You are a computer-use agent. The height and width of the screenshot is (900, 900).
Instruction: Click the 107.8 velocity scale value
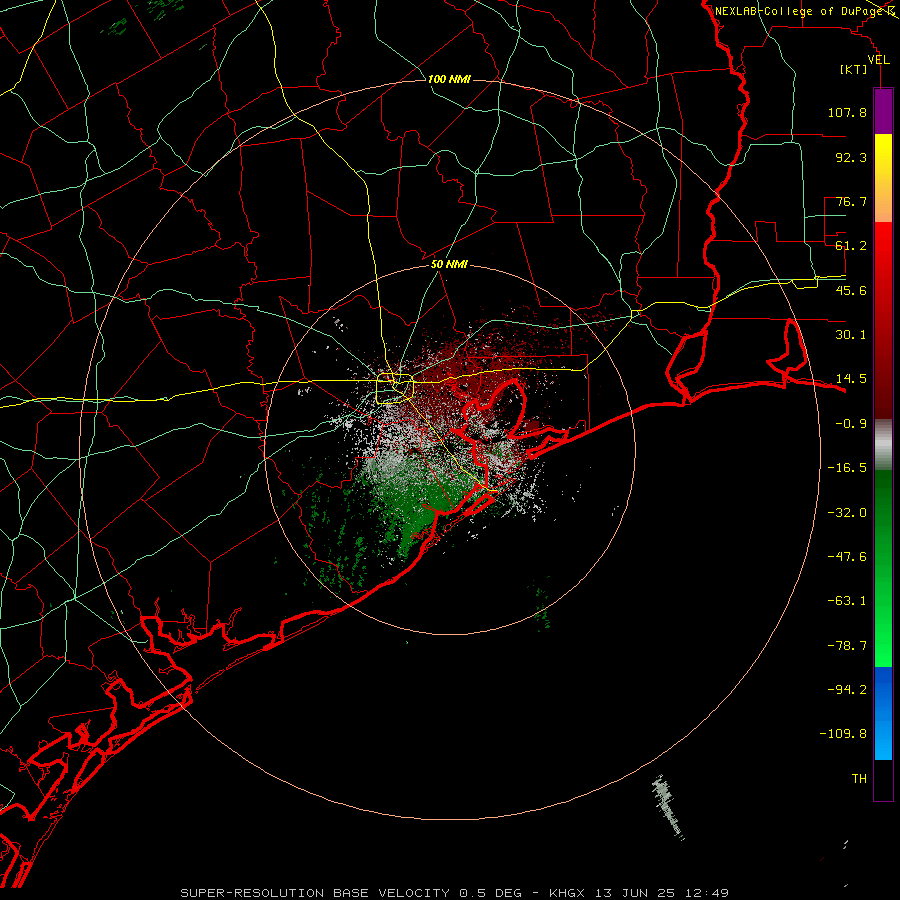847,112
